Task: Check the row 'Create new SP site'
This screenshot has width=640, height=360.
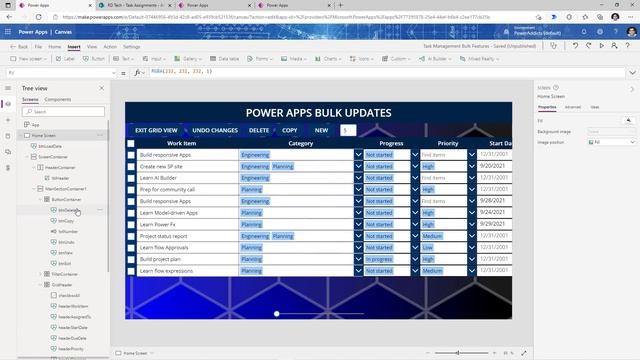Action: pos(131,167)
